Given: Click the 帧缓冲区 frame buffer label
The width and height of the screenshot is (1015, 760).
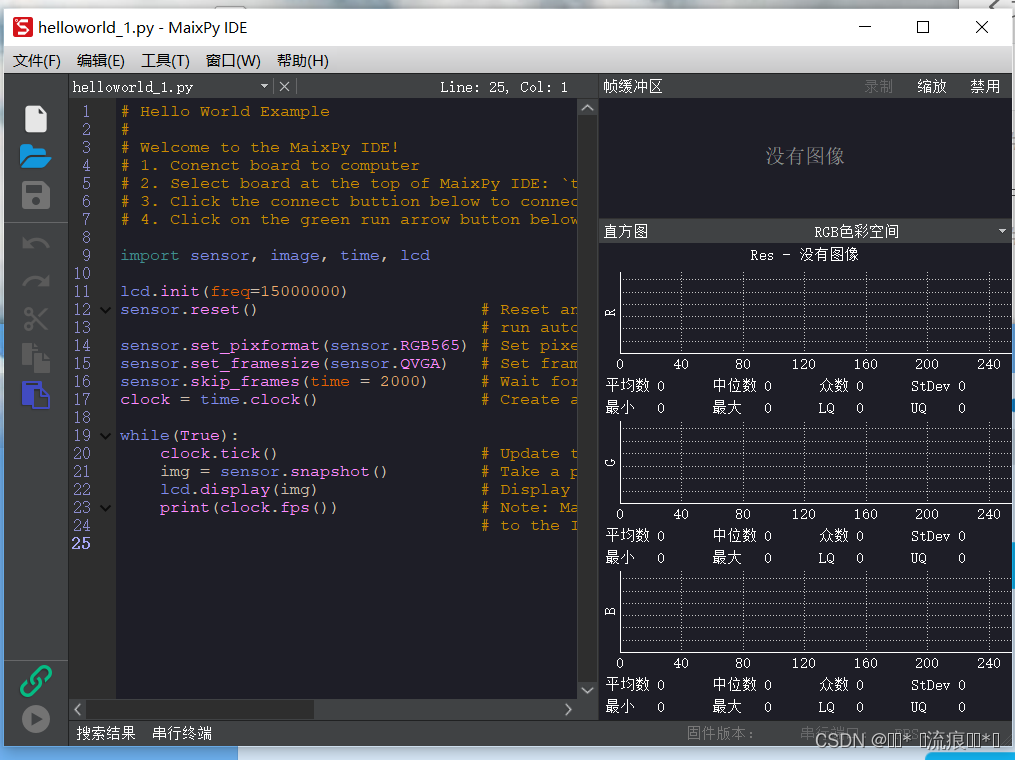Looking at the screenshot, I should [633, 86].
